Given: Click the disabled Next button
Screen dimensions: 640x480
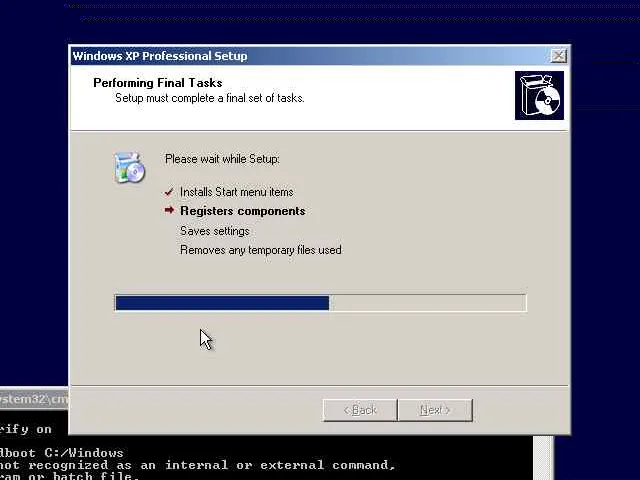Looking at the screenshot, I should pos(435,410).
